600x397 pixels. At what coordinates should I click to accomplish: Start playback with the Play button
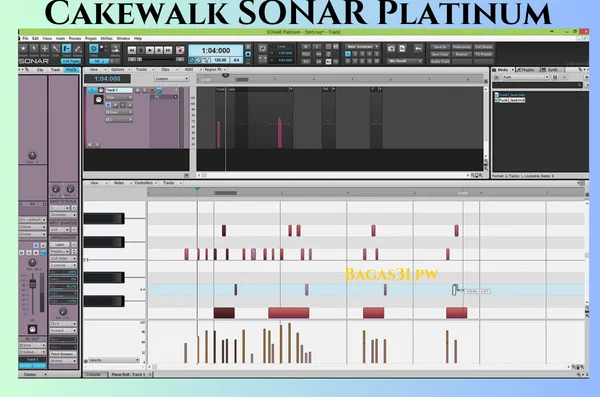point(150,50)
